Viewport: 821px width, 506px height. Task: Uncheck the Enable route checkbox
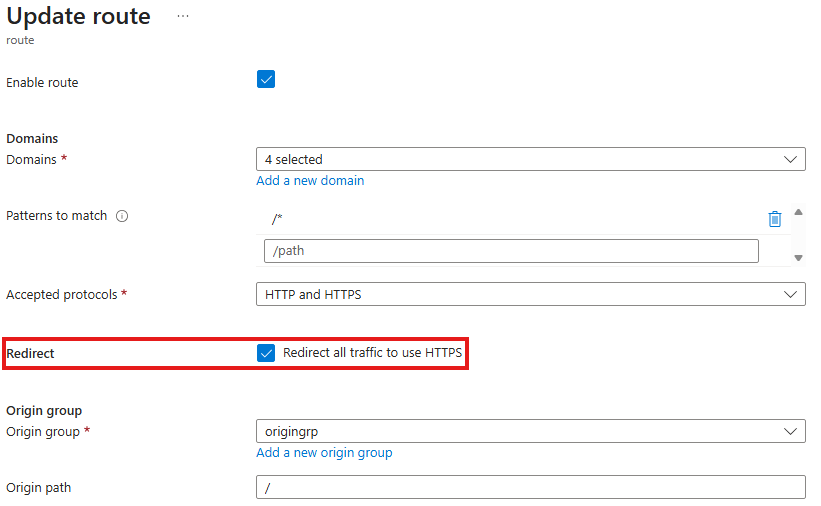click(x=266, y=80)
